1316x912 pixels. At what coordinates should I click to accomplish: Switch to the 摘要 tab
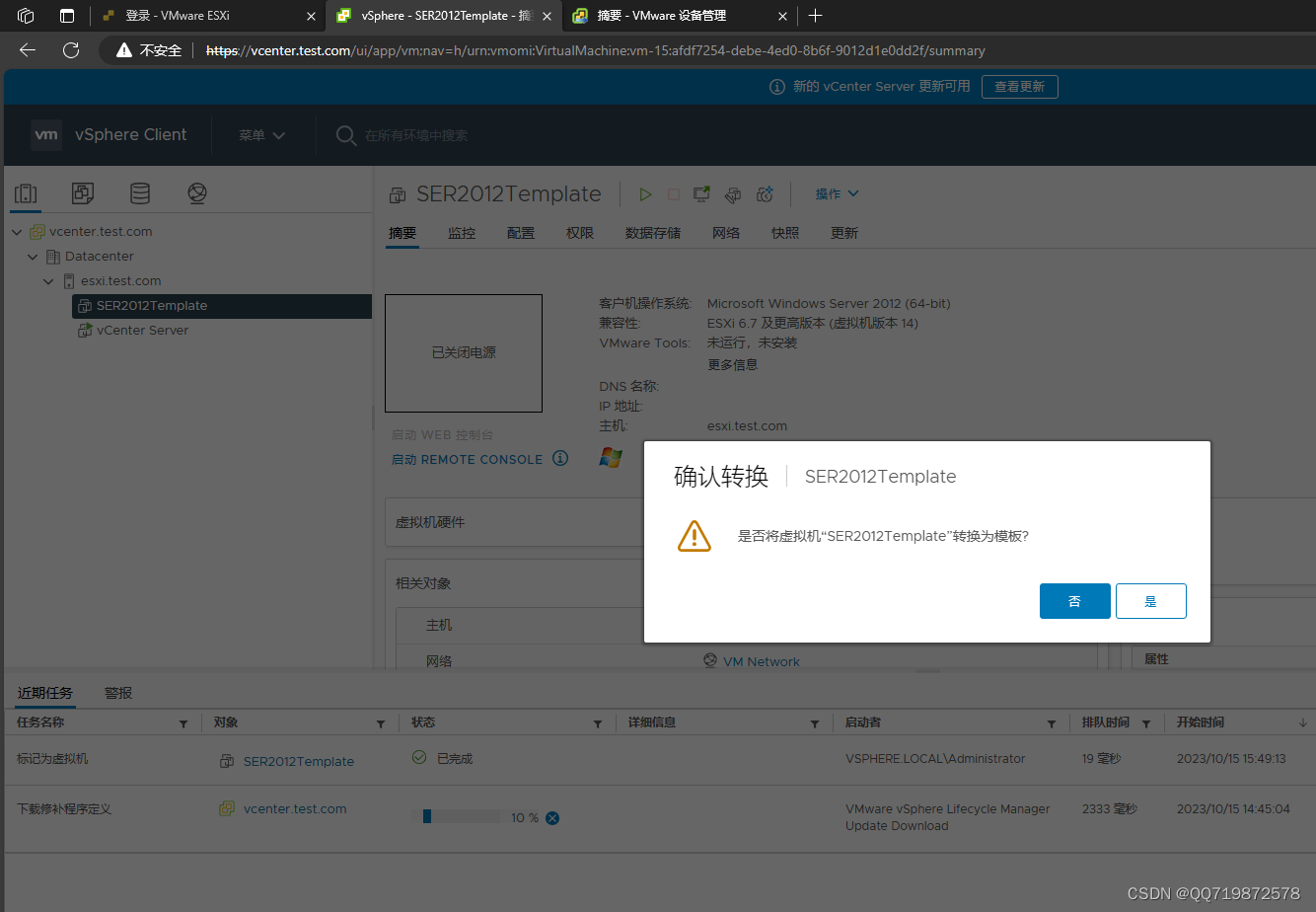click(x=402, y=233)
